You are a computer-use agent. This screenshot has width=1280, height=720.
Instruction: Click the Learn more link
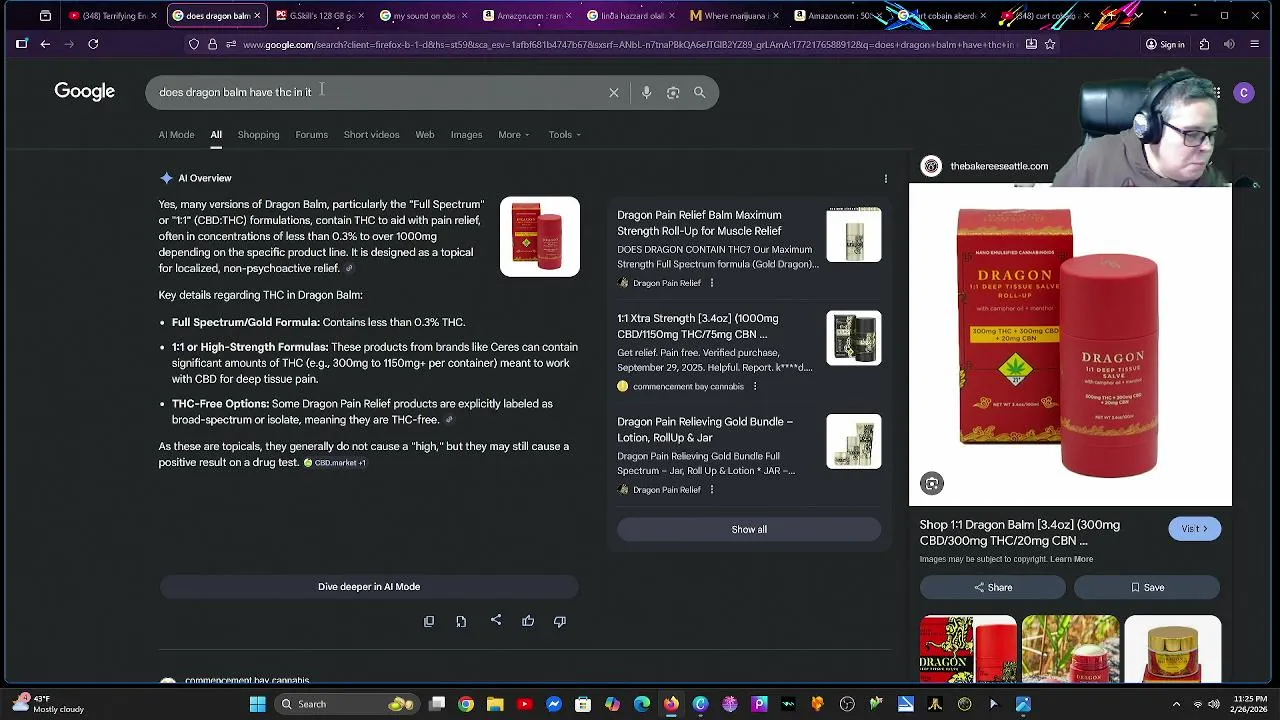click(1071, 559)
